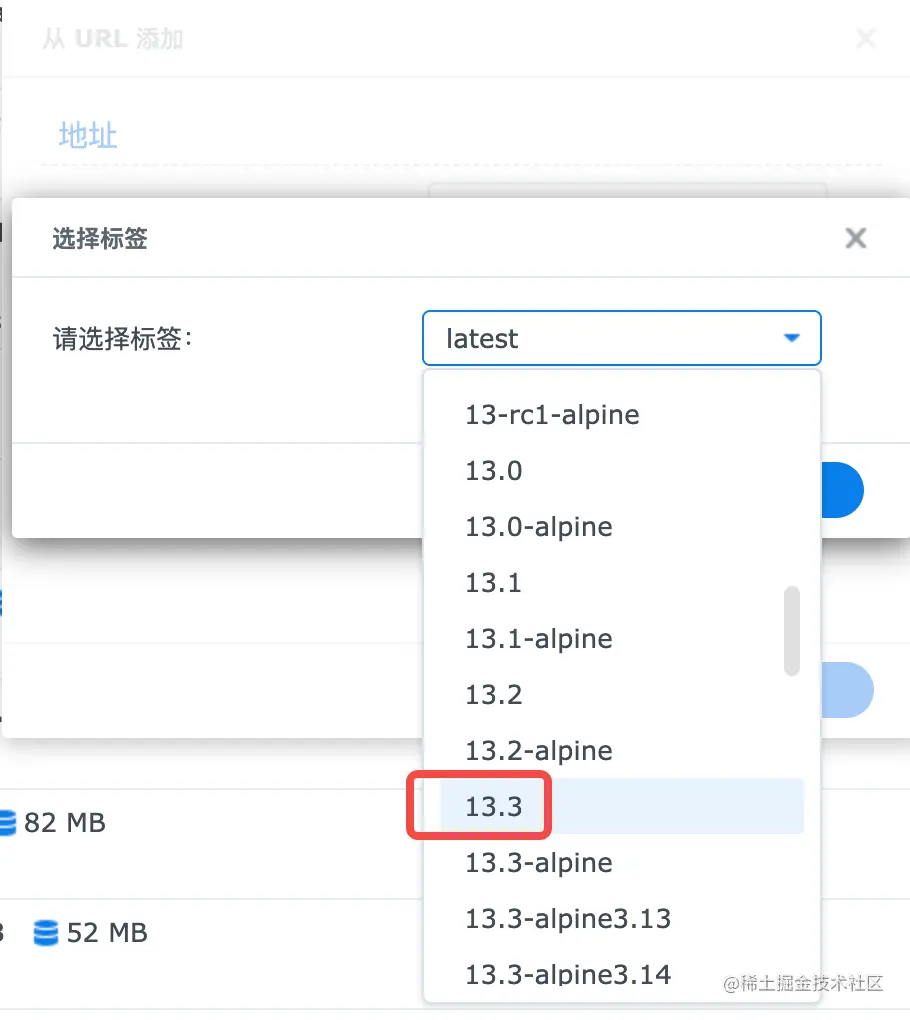The width and height of the screenshot is (910, 1020).
Task: Click the 52 MB size entry
Action: [x=107, y=933]
